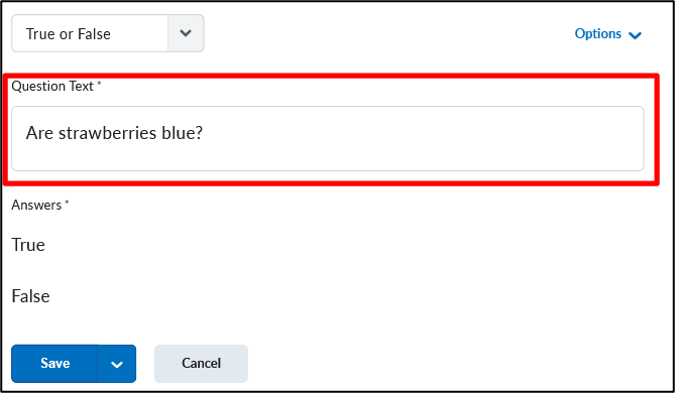Click the Cancel button
Screen dimensions: 676x394
[x=201, y=363]
